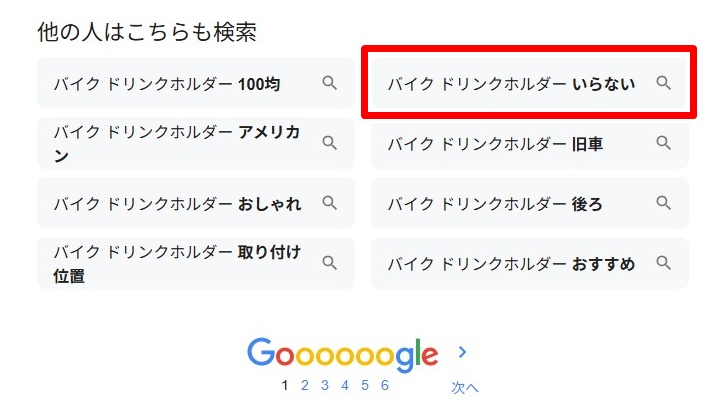Go to results page 2
Image resolution: width=722 pixels, height=409 pixels.
pyautogui.click(x=304, y=385)
